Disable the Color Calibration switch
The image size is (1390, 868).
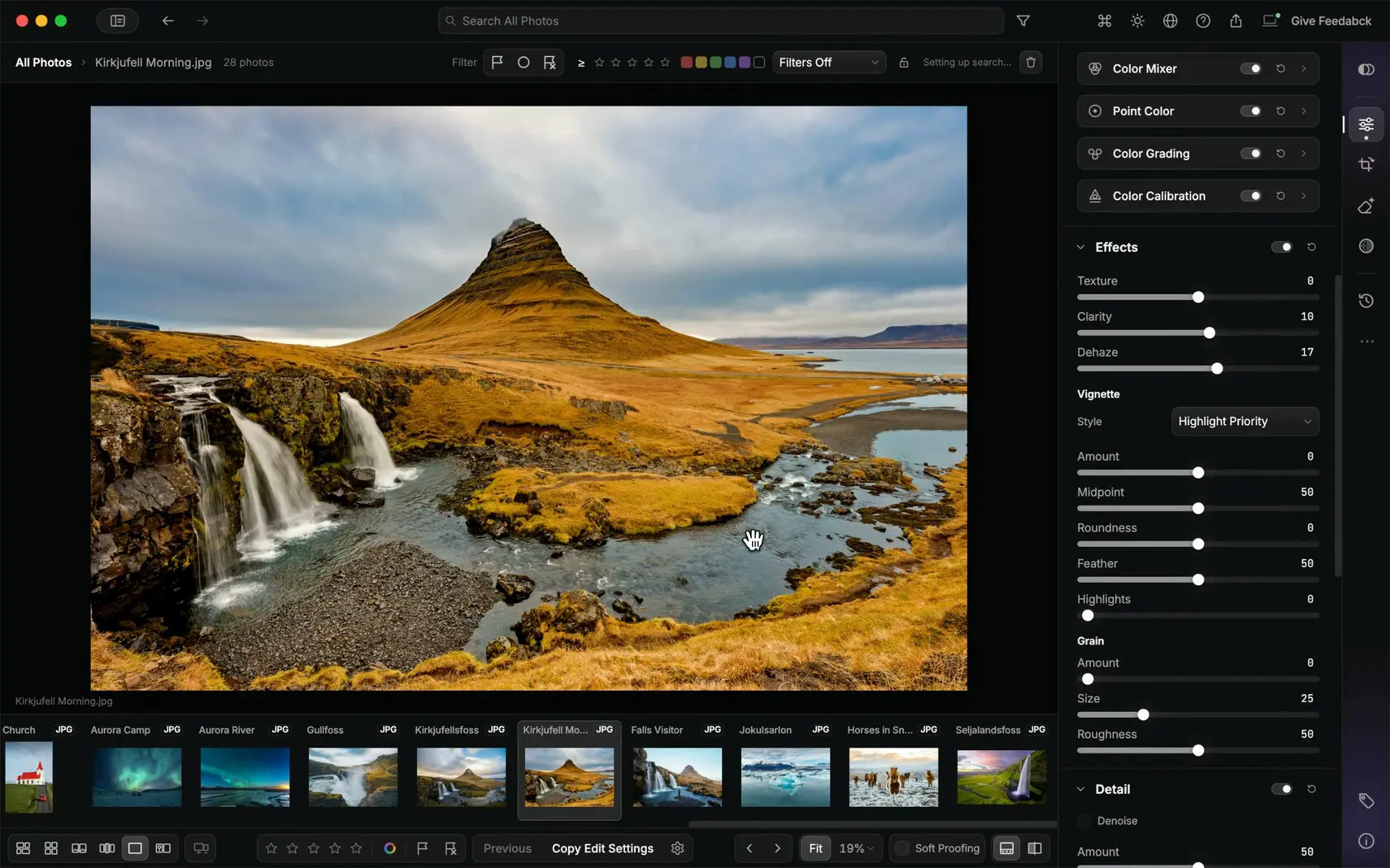click(x=1251, y=196)
